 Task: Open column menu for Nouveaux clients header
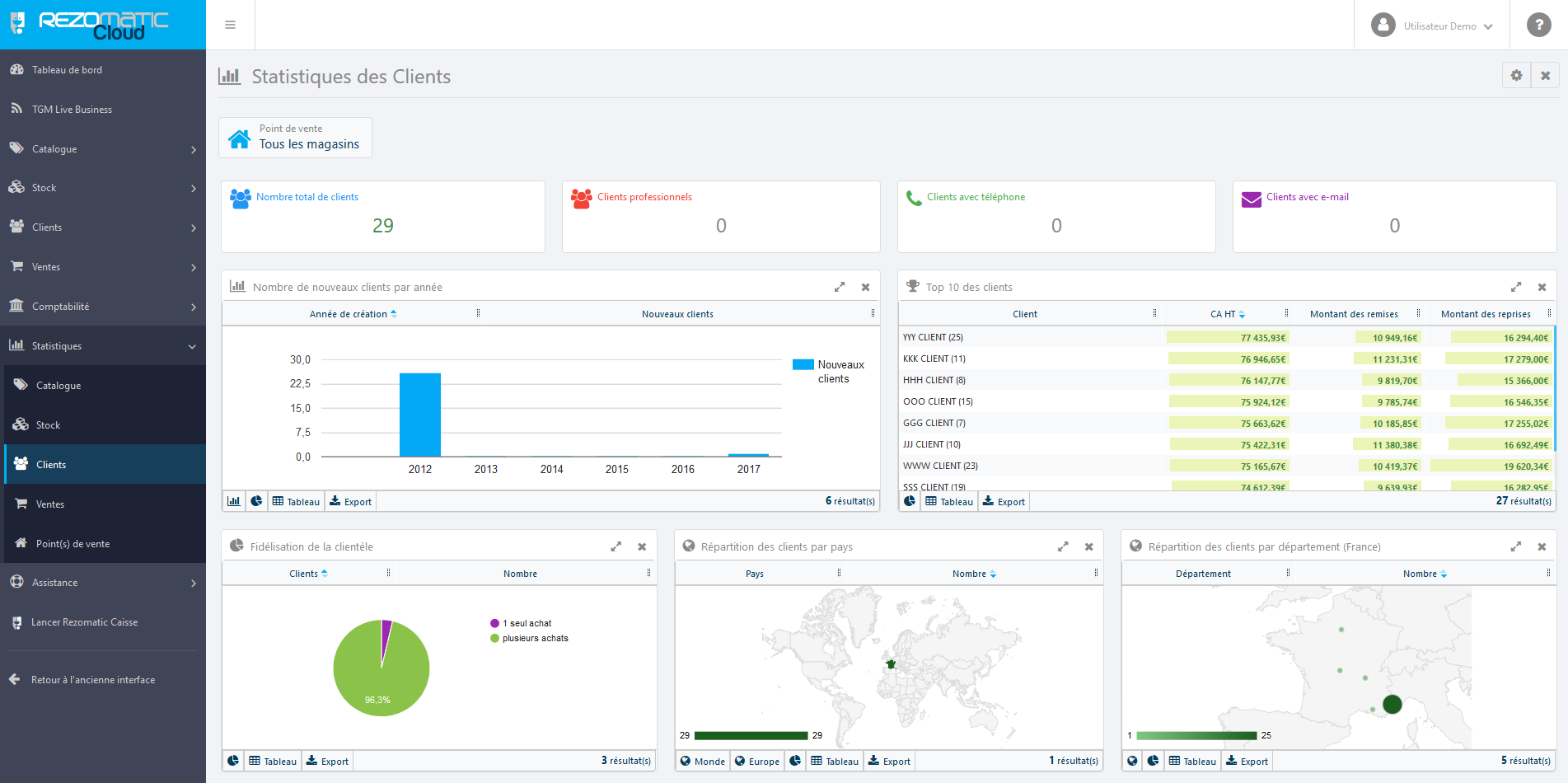[x=873, y=313]
